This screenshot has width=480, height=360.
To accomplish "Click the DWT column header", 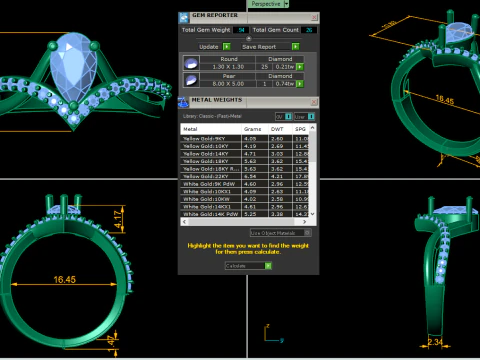I will (280, 129).
